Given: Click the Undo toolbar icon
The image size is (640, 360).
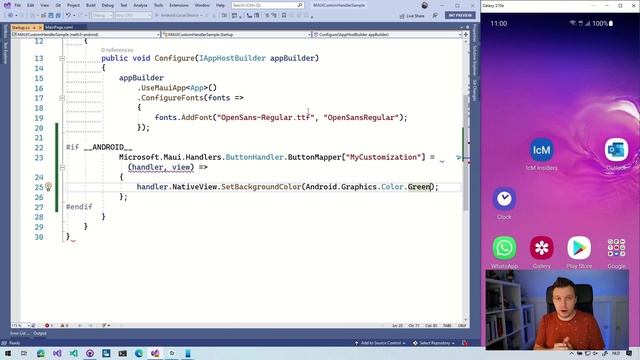Looking at the screenshot, I should pos(68,16).
